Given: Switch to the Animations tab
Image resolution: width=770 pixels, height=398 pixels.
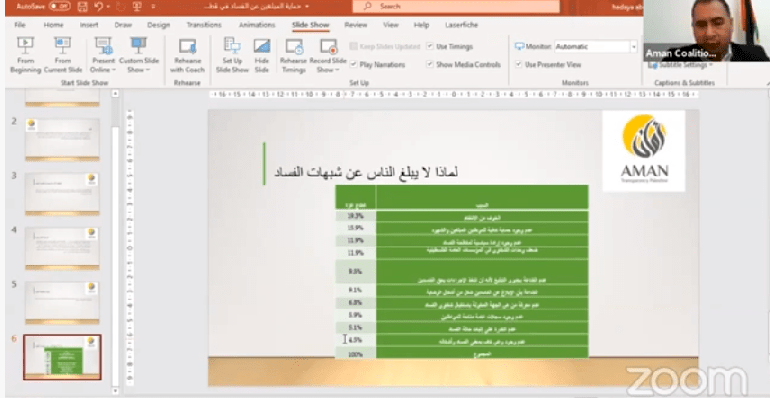Looking at the screenshot, I should (x=257, y=25).
